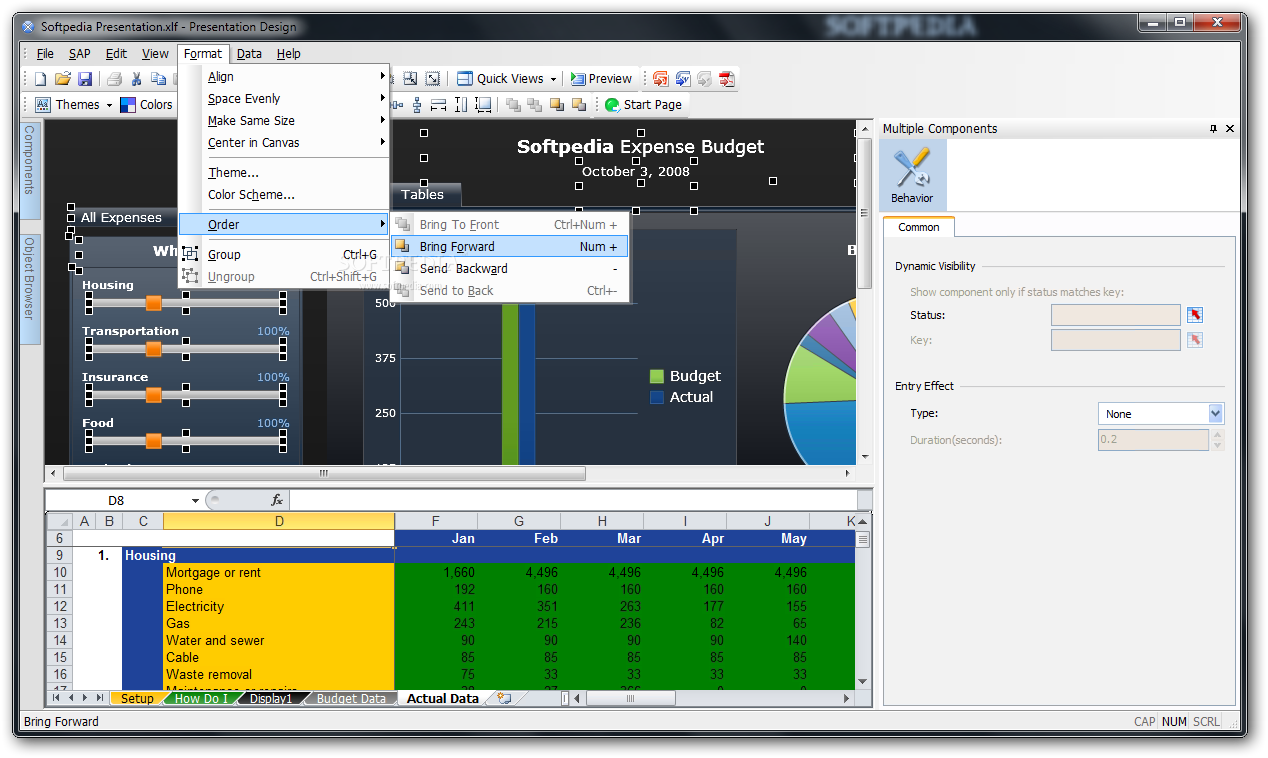The height and width of the screenshot is (758, 1268).
Task: Click the Insurance slider orange handle
Action: (x=153, y=395)
